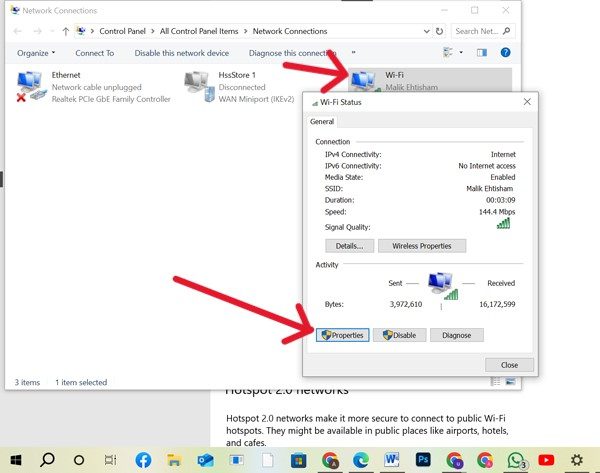Open Microsoft Word from taskbar
The width and height of the screenshot is (600, 473).
(391, 460)
